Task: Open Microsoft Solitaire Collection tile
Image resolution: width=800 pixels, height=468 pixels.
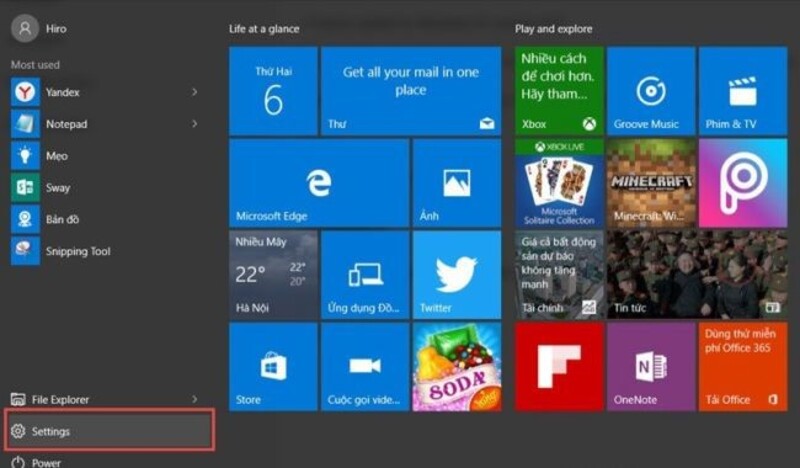Action: [559, 183]
